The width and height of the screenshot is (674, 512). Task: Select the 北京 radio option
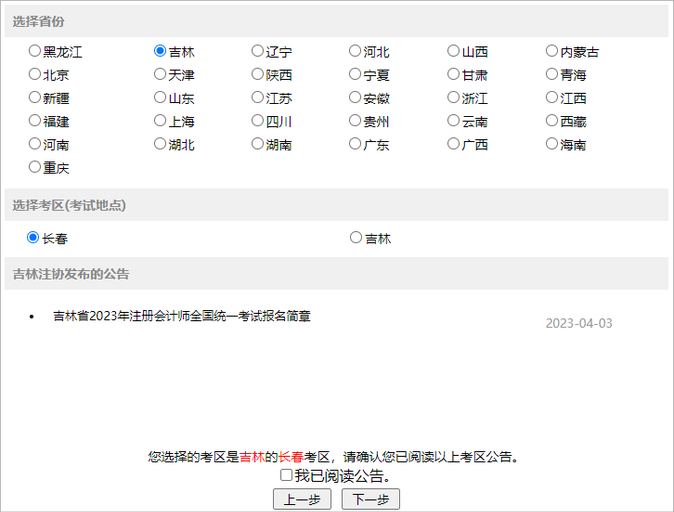[x=35, y=74]
